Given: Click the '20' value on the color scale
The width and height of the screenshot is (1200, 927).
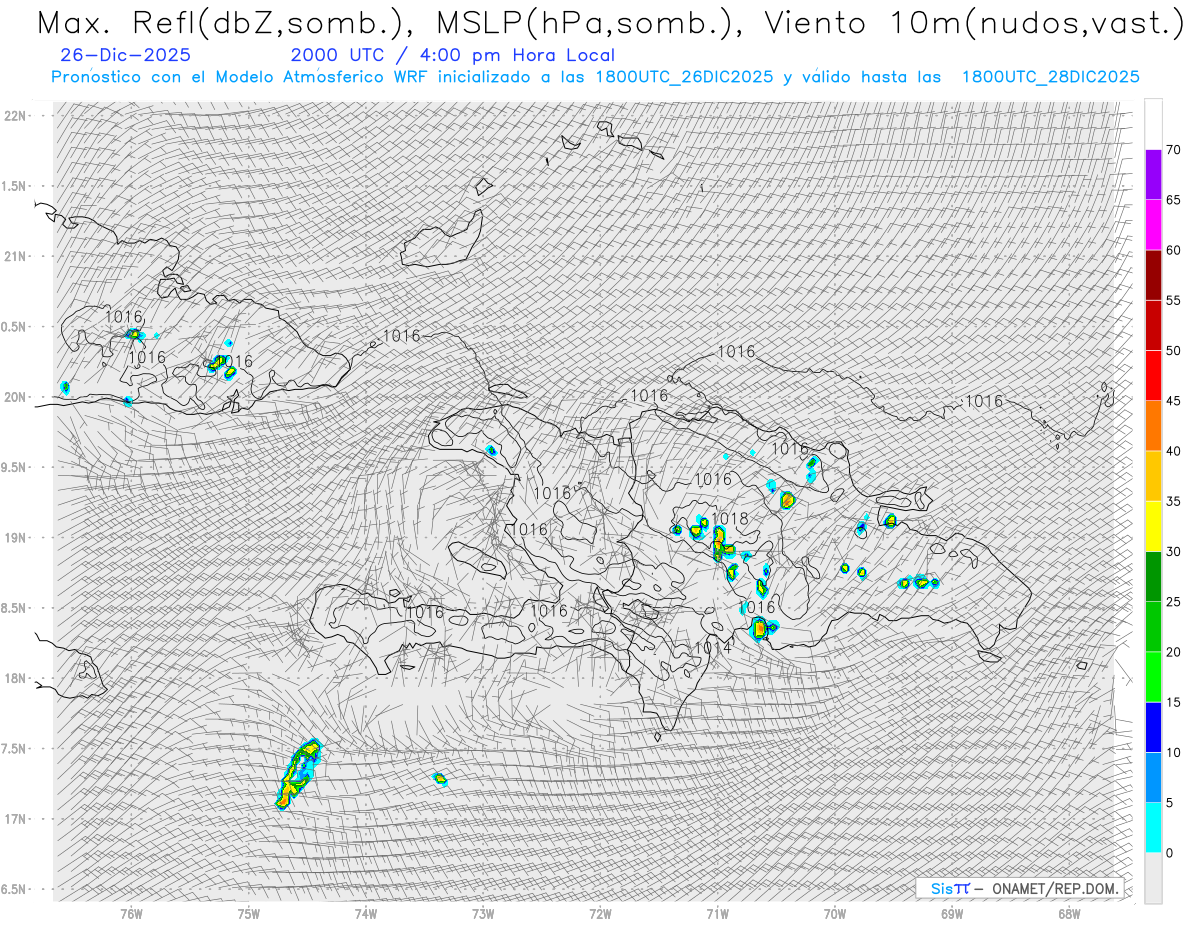Looking at the screenshot, I should [x=1173, y=652].
